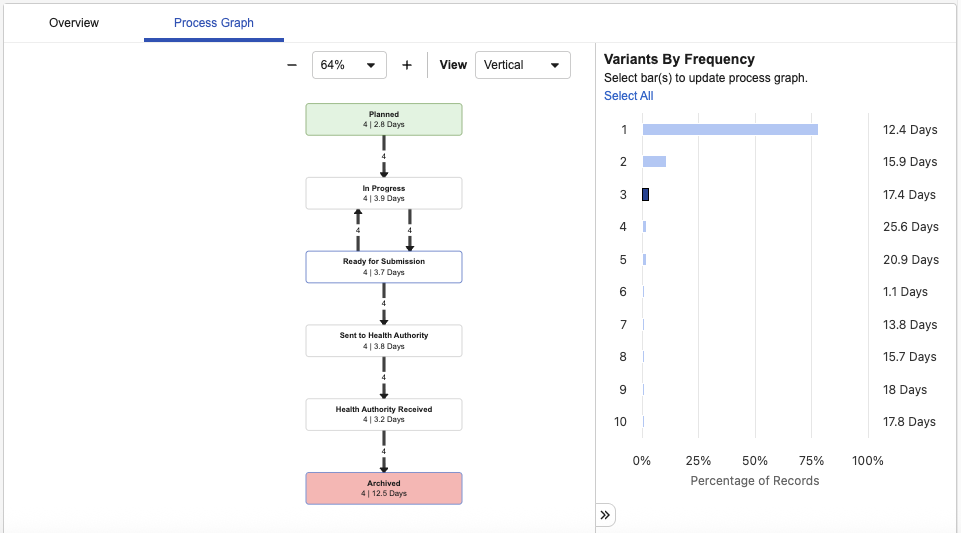Click the In Progress process node
This screenshot has height=533, width=961.
384,193
